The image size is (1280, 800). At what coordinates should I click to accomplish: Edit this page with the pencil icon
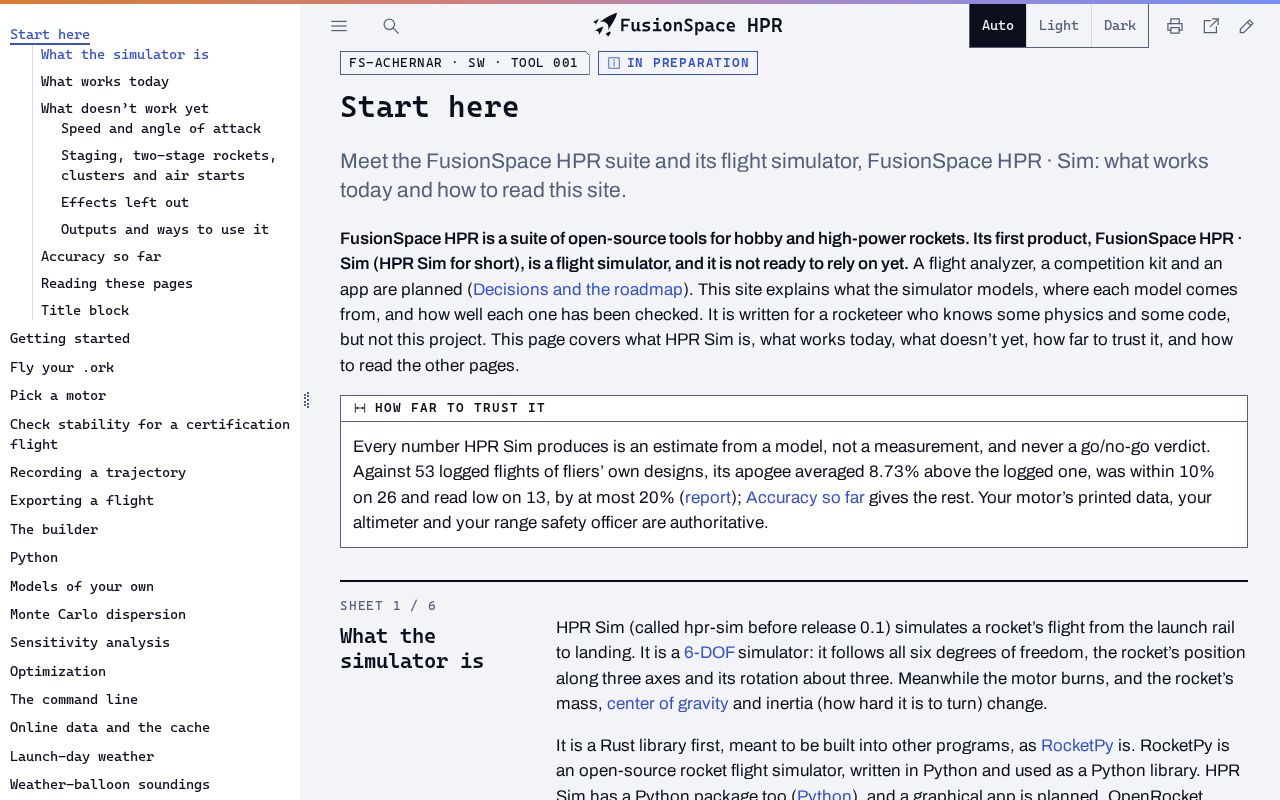pyautogui.click(x=1247, y=26)
